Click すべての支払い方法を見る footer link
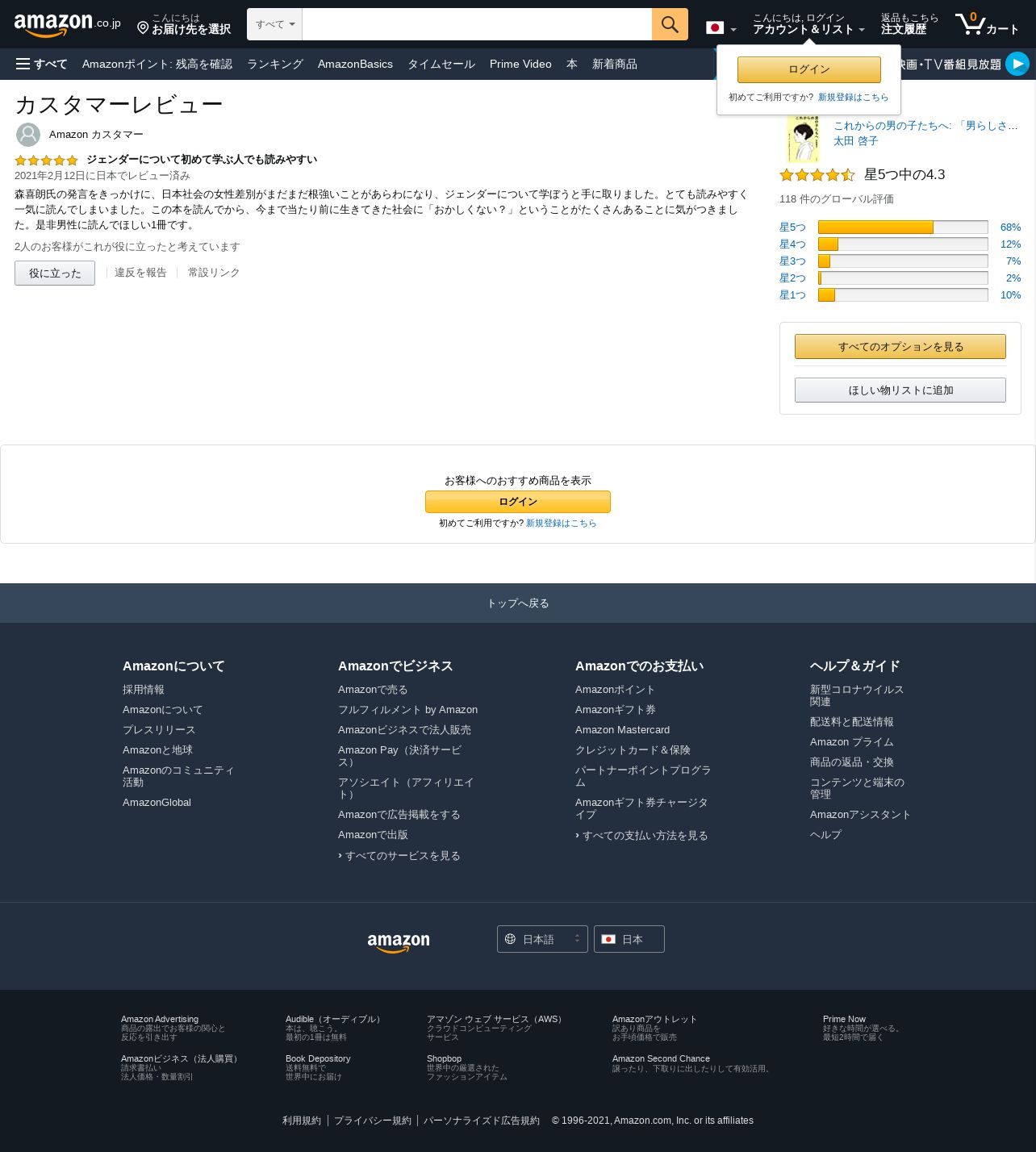The image size is (1036, 1152). point(645,836)
